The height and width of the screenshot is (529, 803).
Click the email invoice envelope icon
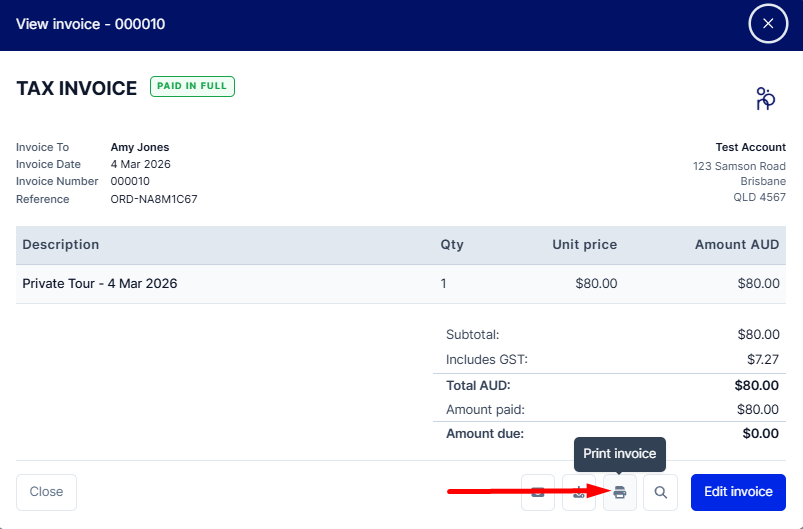click(538, 492)
